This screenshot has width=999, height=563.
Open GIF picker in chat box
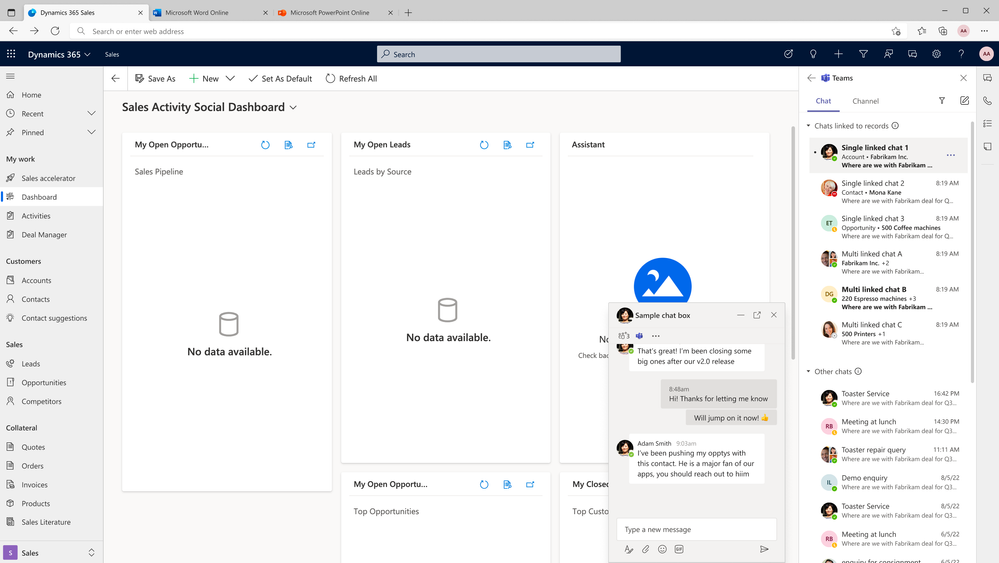click(679, 549)
